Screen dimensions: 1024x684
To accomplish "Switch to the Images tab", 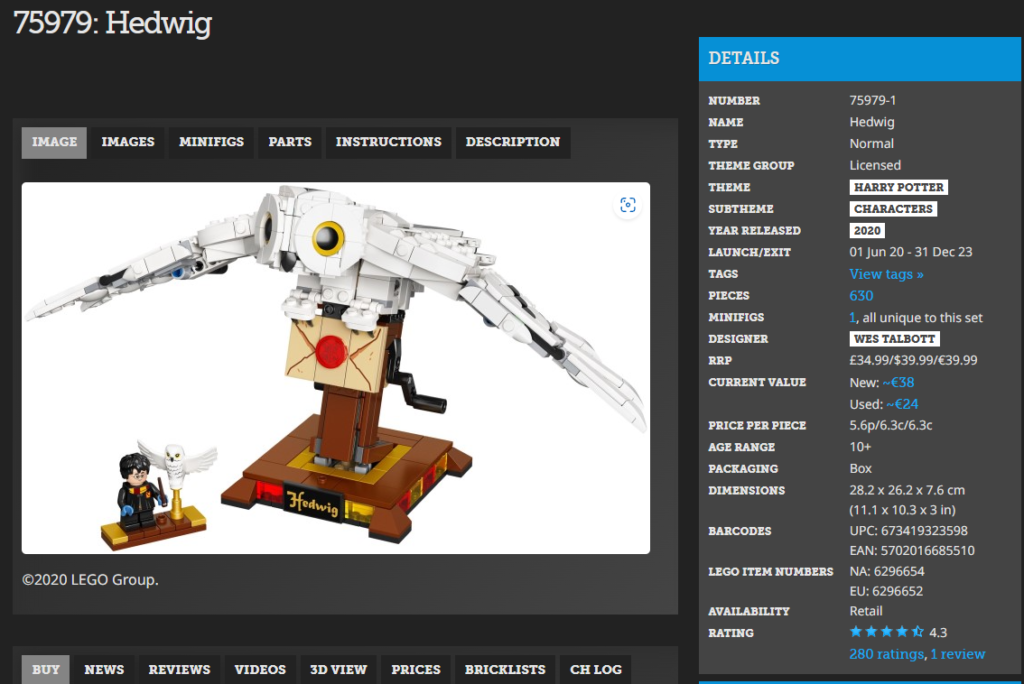I will tap(128, 142).
